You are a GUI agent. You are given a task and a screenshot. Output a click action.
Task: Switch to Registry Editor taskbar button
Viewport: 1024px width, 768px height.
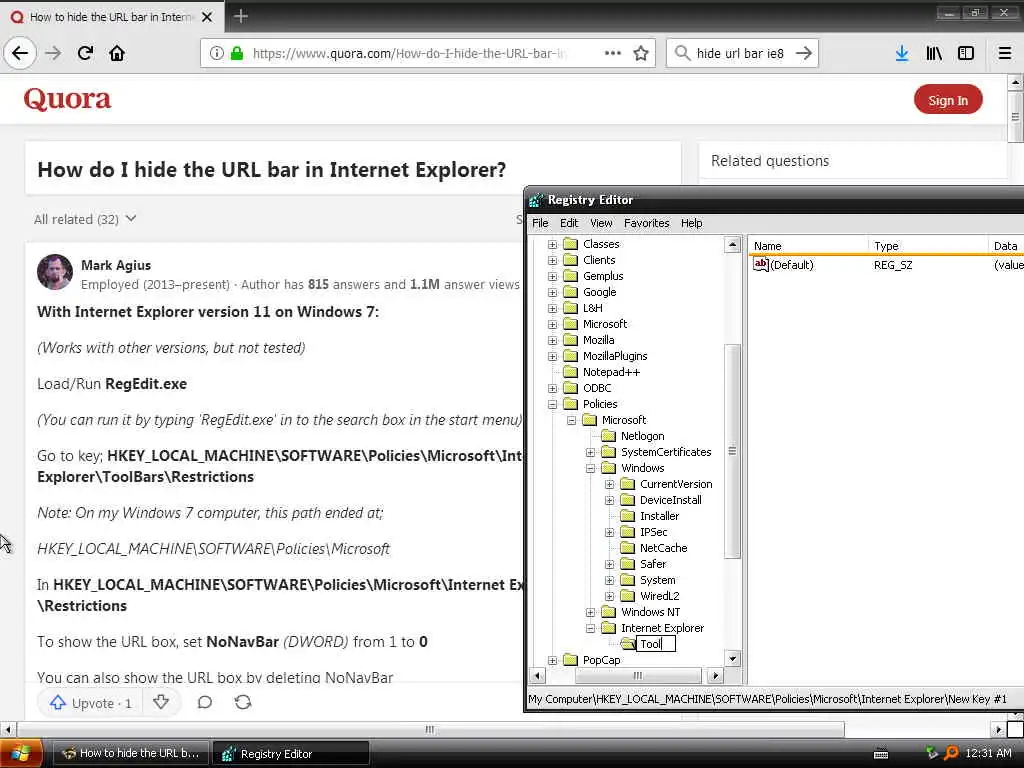[291, 753]
